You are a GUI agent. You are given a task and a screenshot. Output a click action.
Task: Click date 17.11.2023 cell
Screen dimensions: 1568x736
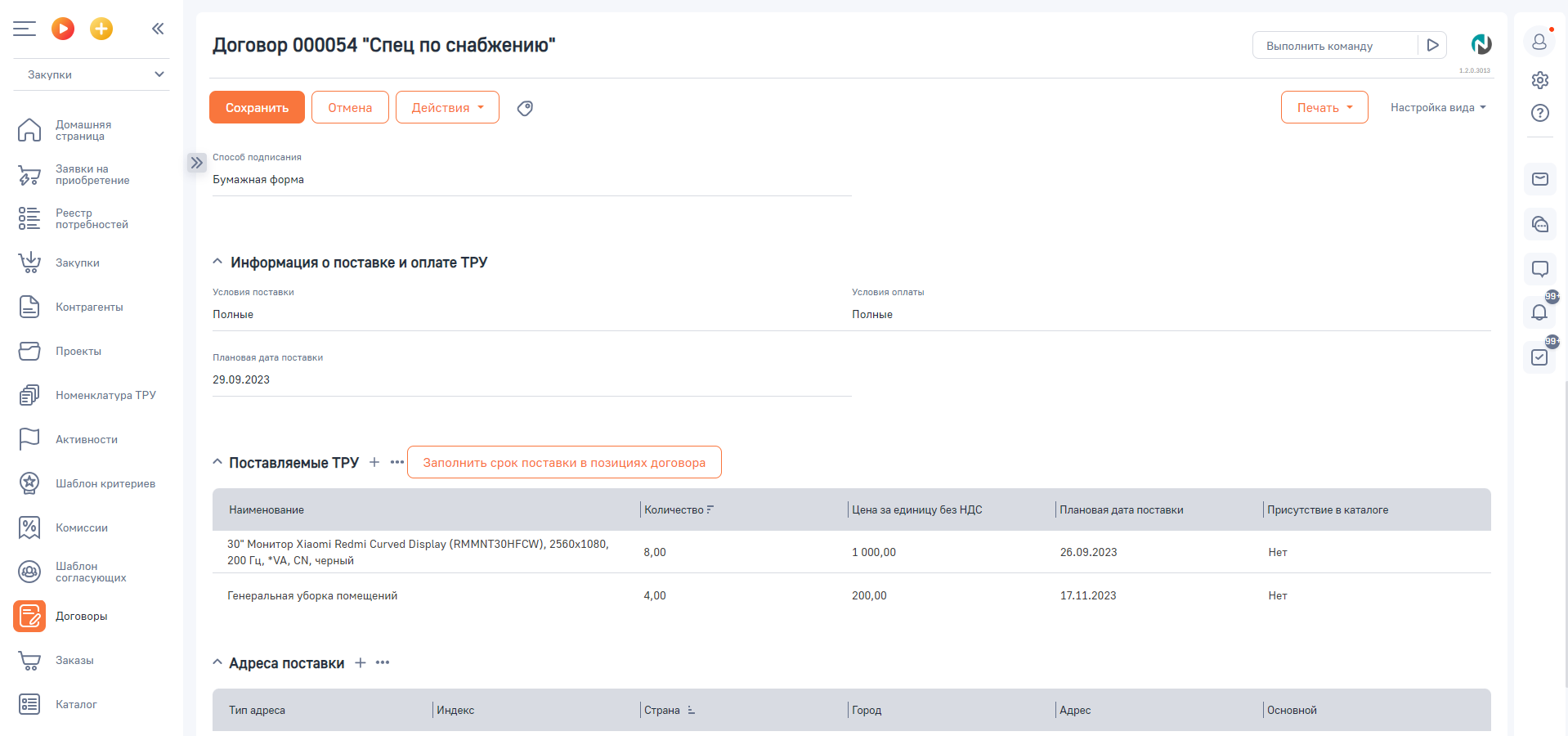1088,595
